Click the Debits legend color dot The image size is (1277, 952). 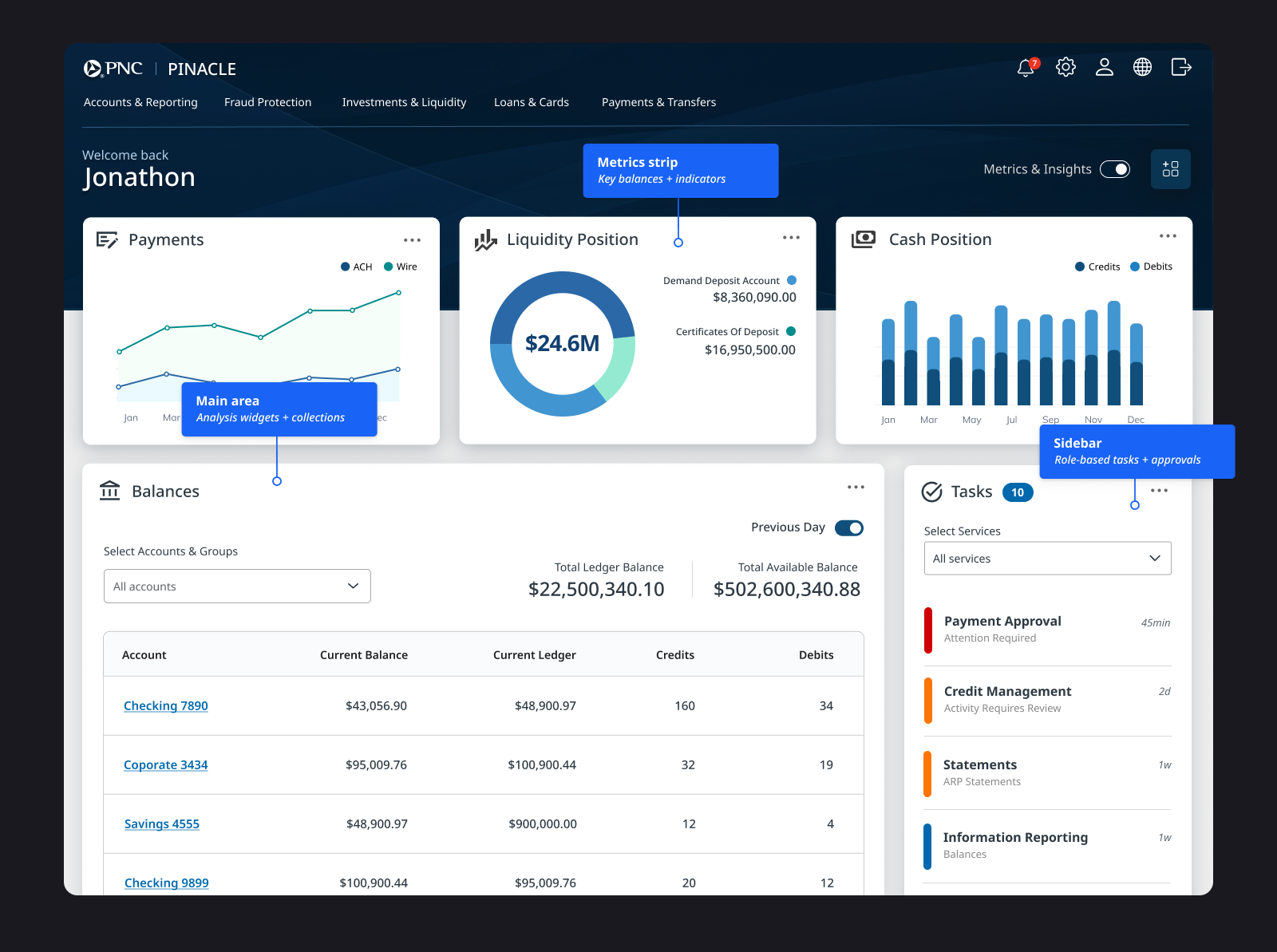coord(1135,267)
